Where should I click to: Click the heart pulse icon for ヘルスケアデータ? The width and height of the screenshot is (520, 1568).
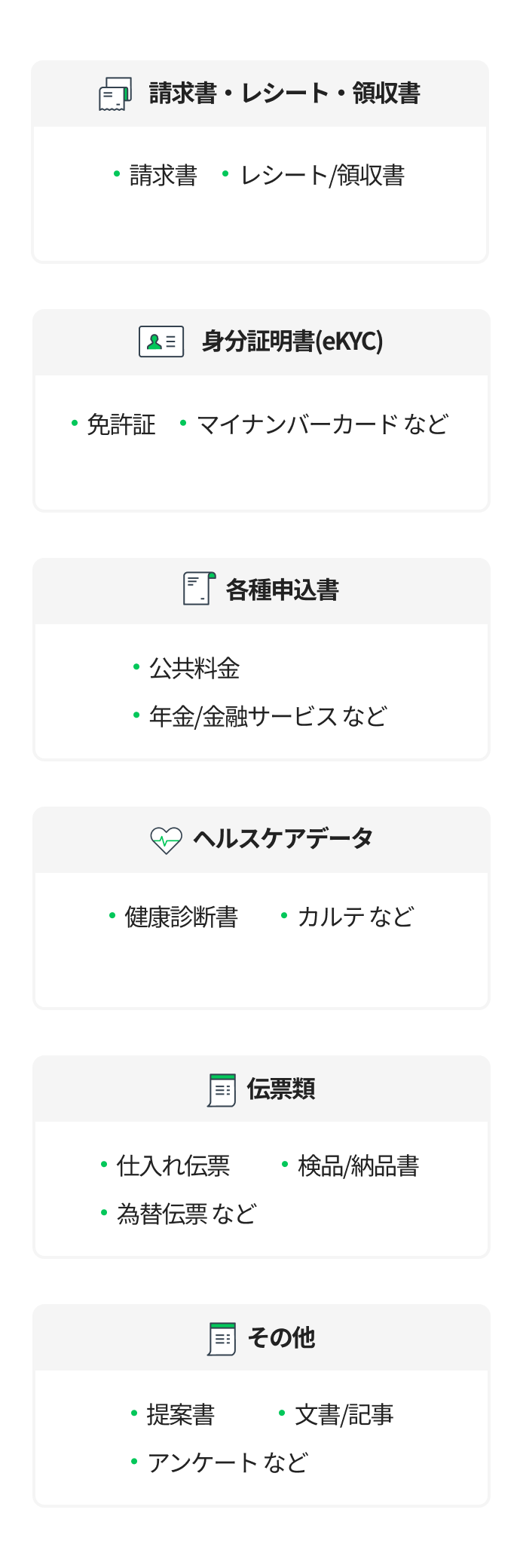(166, 839)
